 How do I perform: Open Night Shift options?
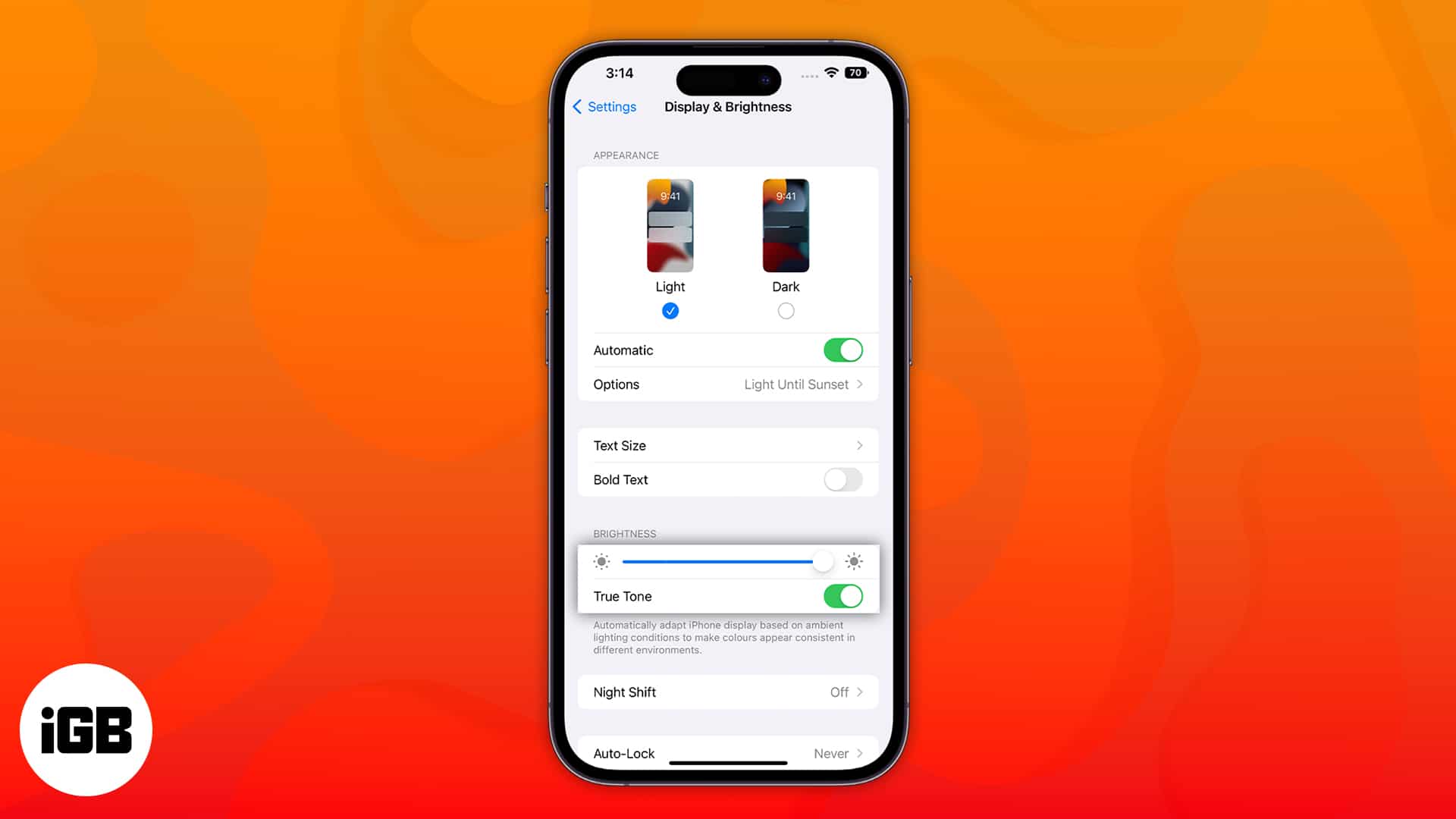(727, 692)
